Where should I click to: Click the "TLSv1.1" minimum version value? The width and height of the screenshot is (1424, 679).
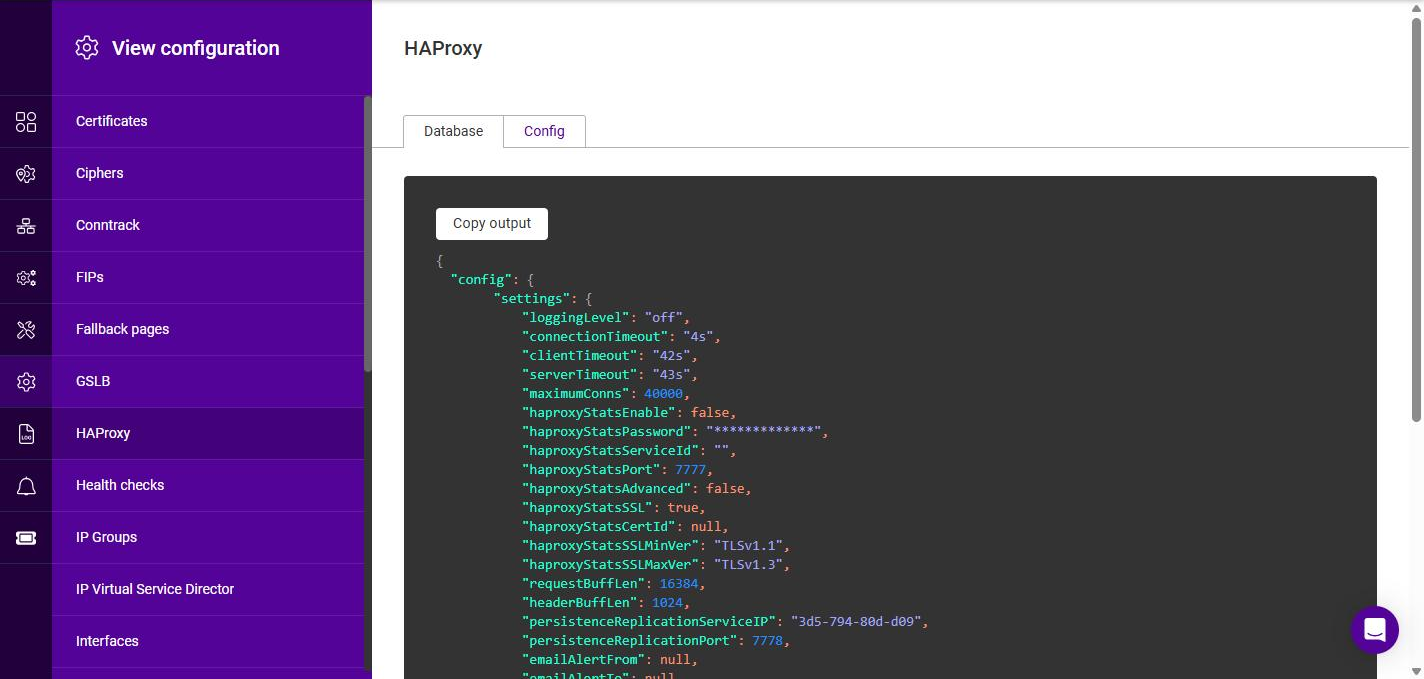coord(748,546)
